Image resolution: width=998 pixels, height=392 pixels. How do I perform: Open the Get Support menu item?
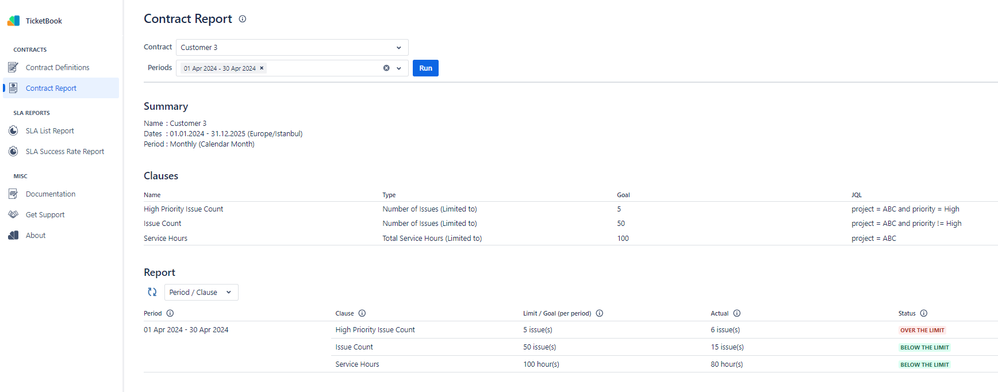[x=60, y=214]
